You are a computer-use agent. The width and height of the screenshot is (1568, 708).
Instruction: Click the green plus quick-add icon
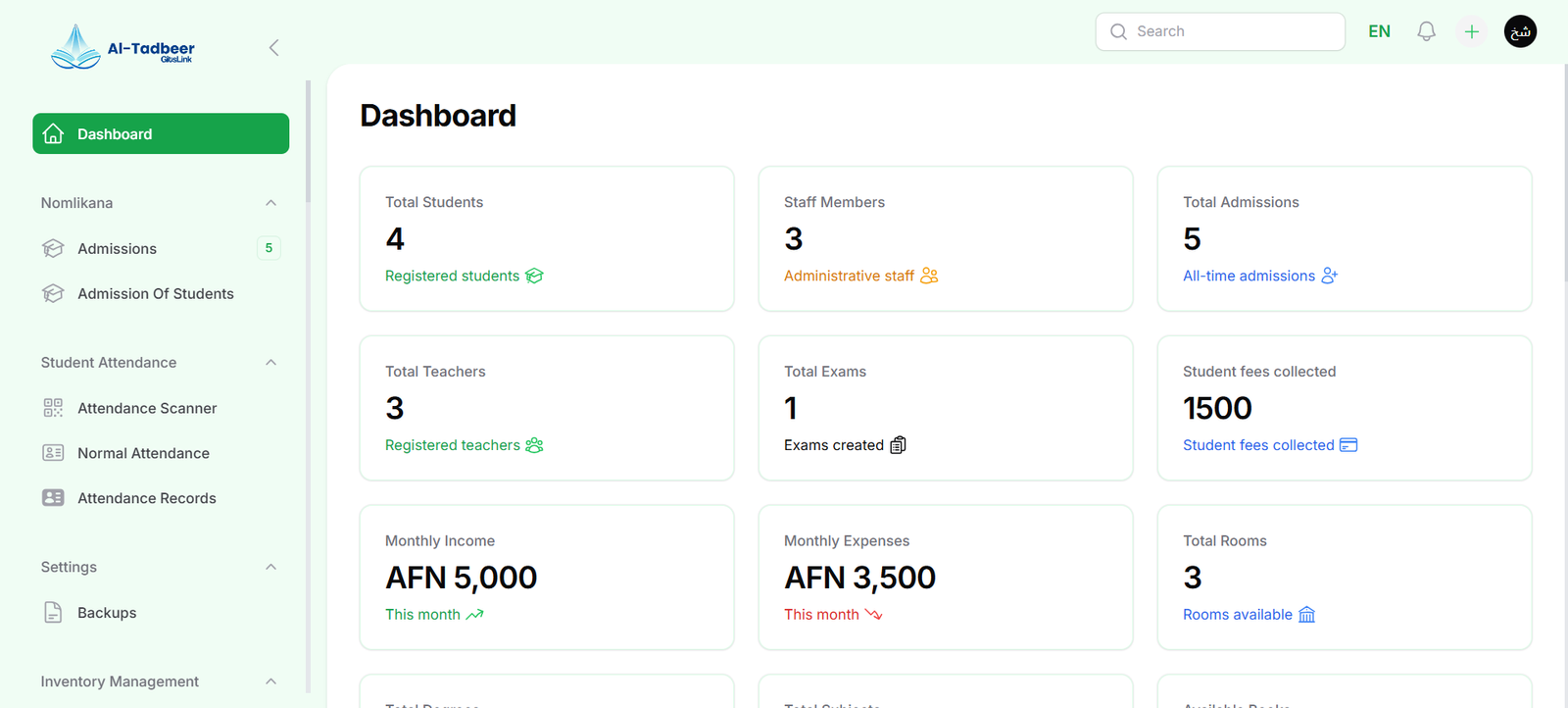pyautogui.click(x=1471, y=31)
